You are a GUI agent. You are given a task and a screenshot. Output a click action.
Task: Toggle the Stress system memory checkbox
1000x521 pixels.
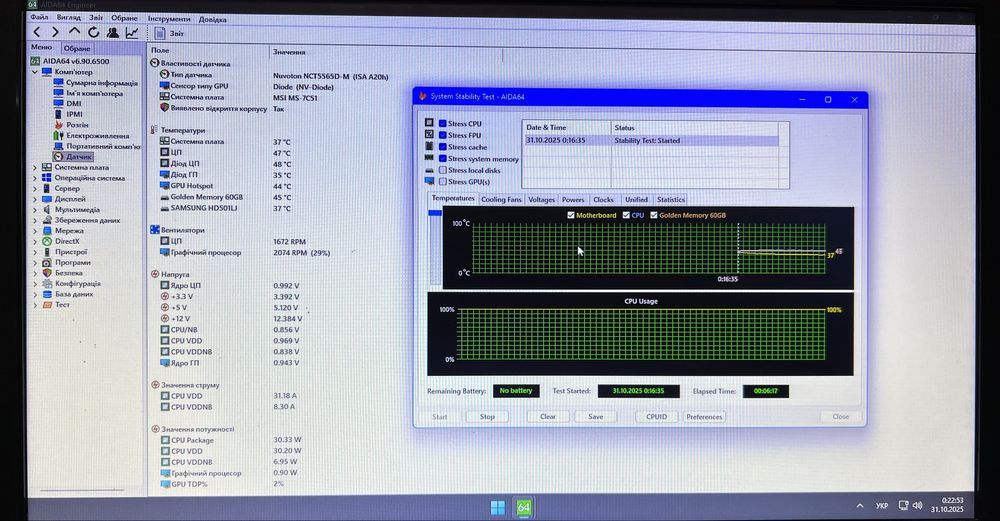(x=443, y=158)
